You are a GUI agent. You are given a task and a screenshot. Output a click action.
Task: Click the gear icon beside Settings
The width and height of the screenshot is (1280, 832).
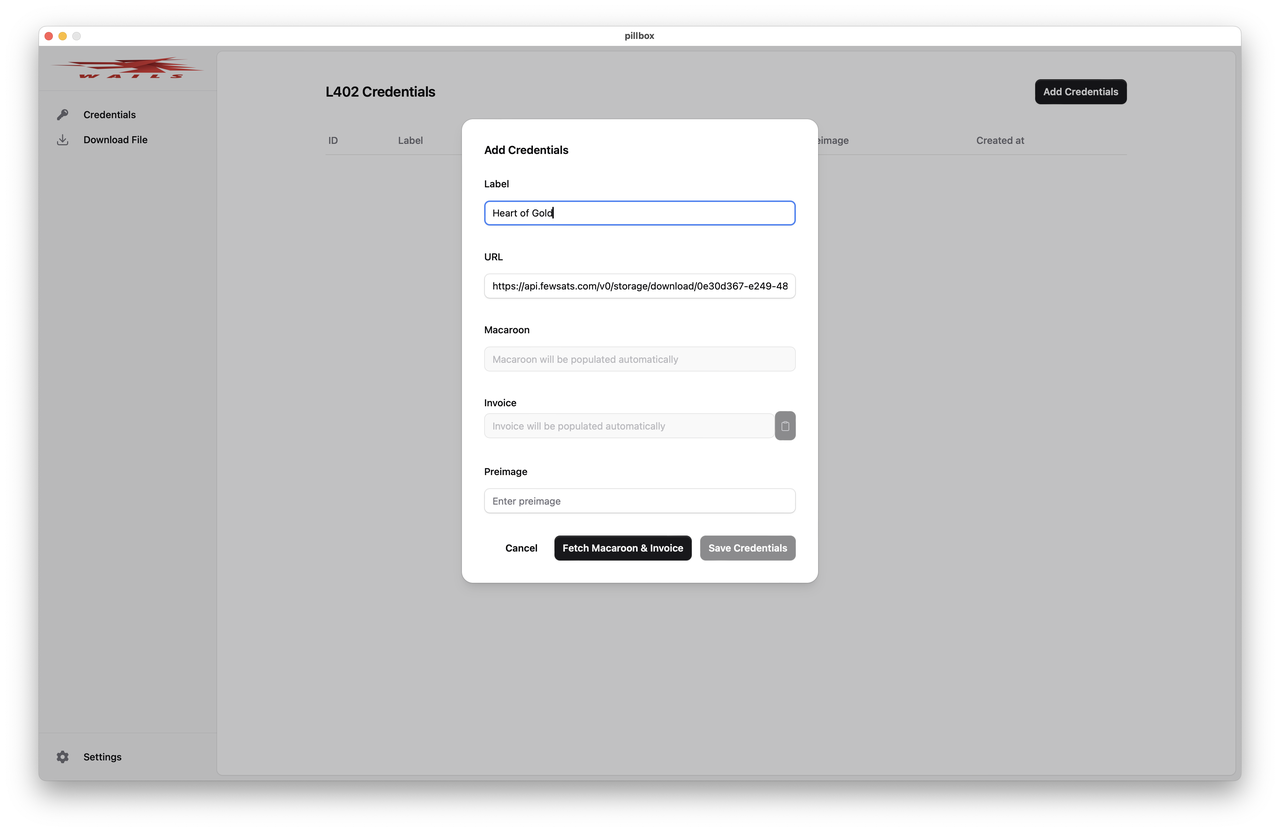[63, 757]
